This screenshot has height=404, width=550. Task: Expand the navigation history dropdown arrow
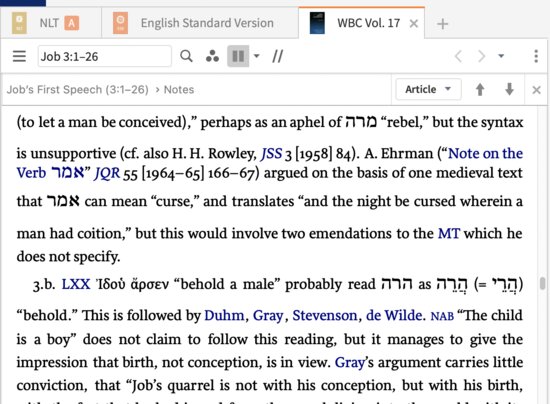pyautogui.click(x=501, y=56)
